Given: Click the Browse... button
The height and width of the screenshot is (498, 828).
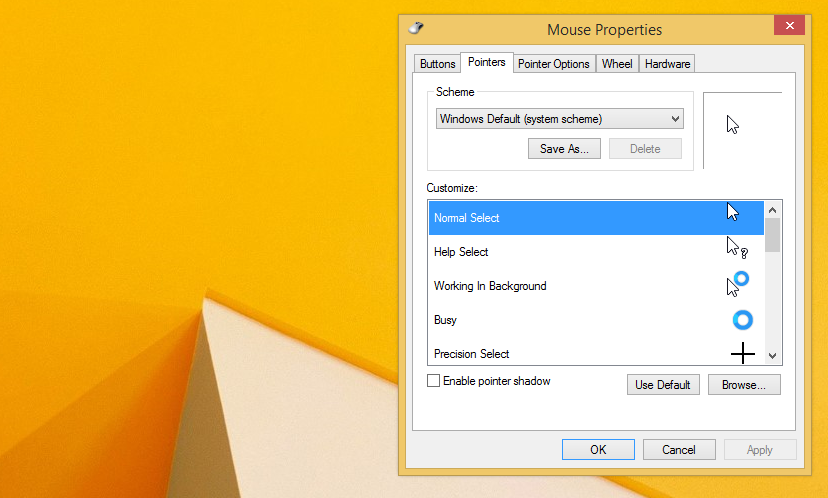Looking at the screenshot, I should pyautogui.click(x=744, y=385).
